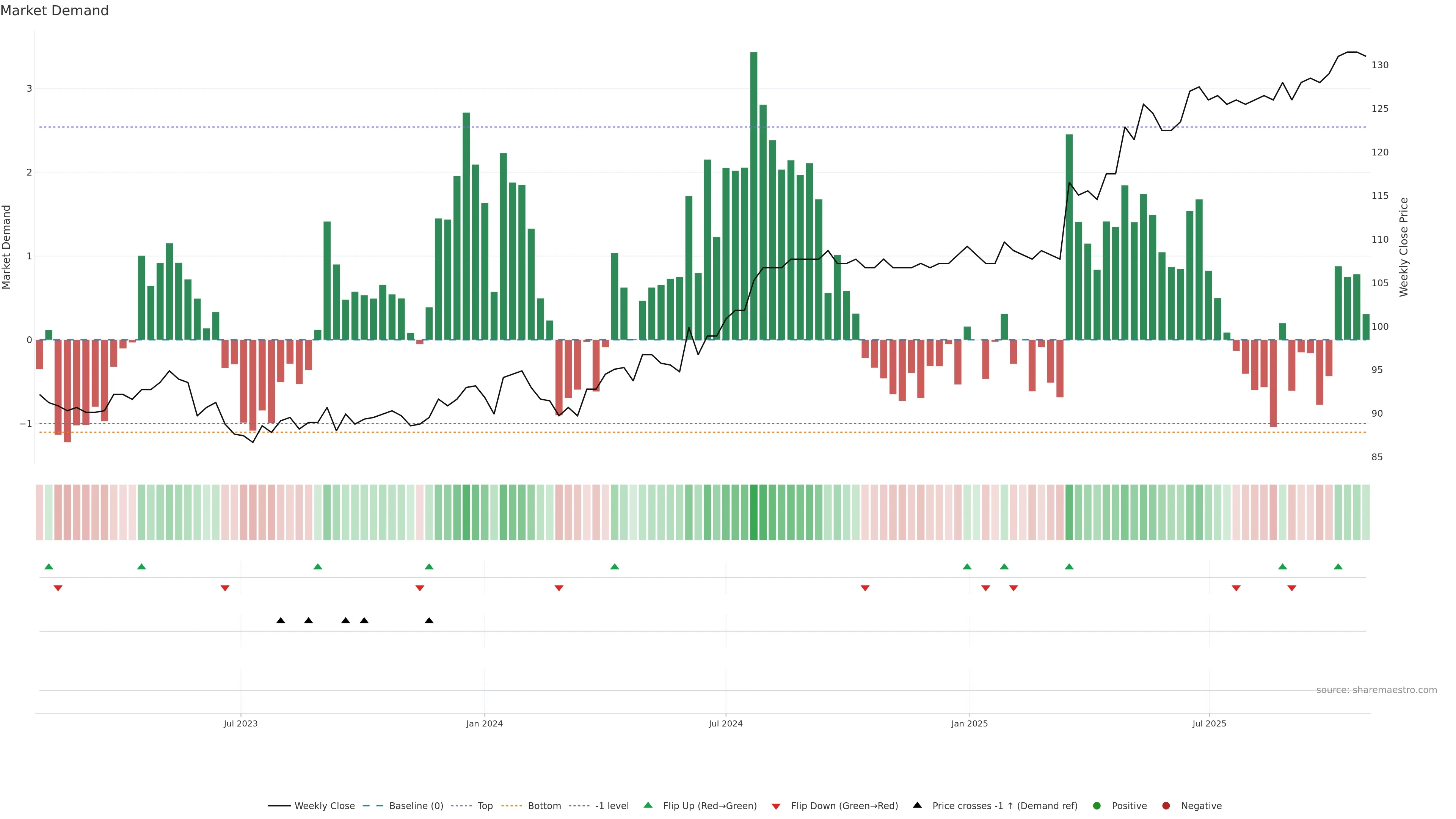
Task: Click the Flip Up green triangle legend icon
Action: pos(648,805)
